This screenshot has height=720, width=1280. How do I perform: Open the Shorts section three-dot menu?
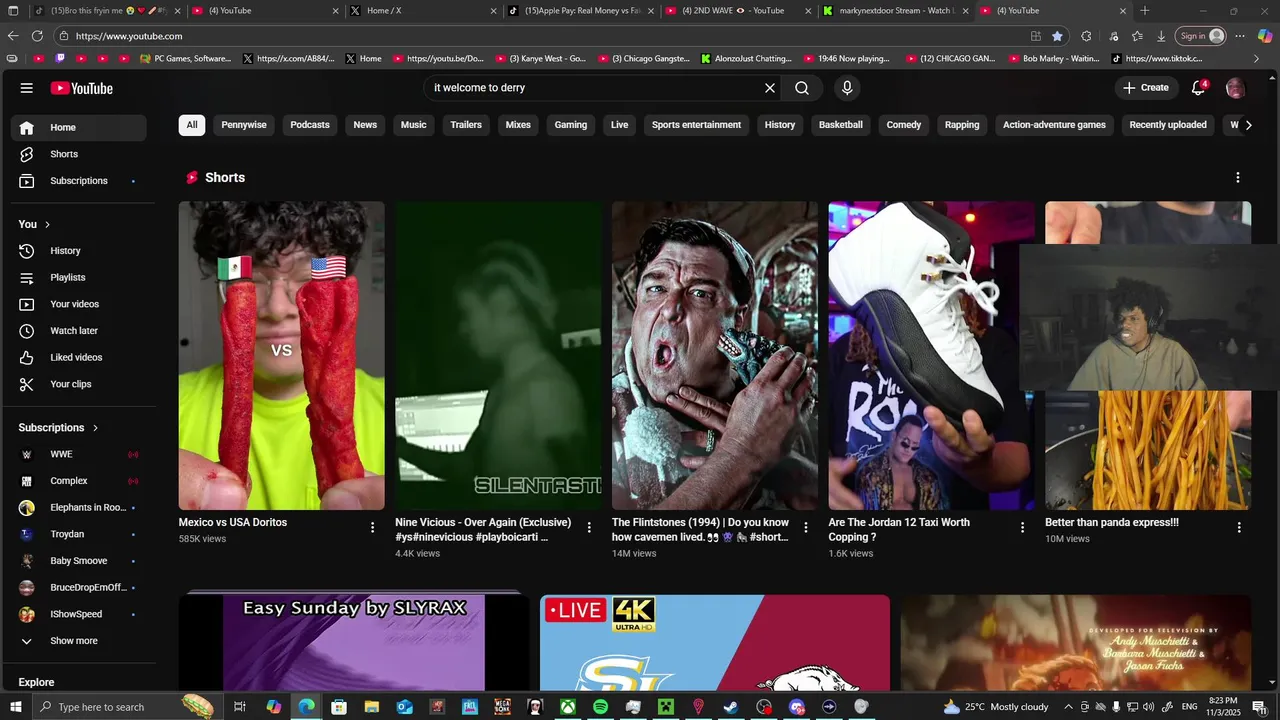coord(1238,178)
